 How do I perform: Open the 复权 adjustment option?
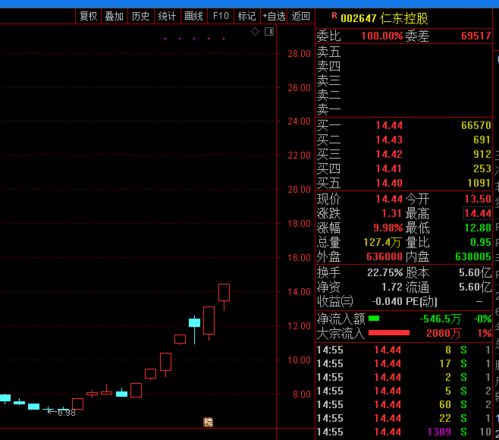click(88, 16)
